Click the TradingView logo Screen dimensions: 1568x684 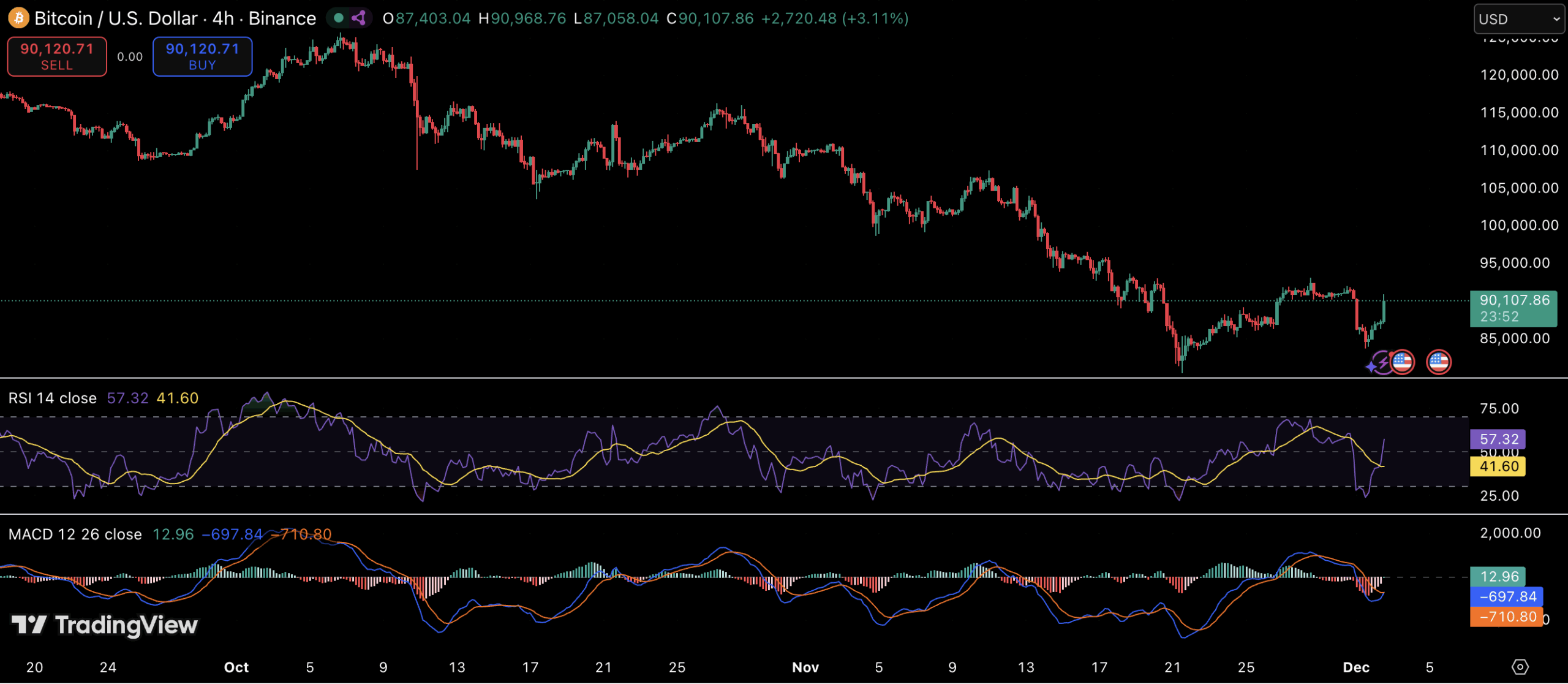click(104, 625)
